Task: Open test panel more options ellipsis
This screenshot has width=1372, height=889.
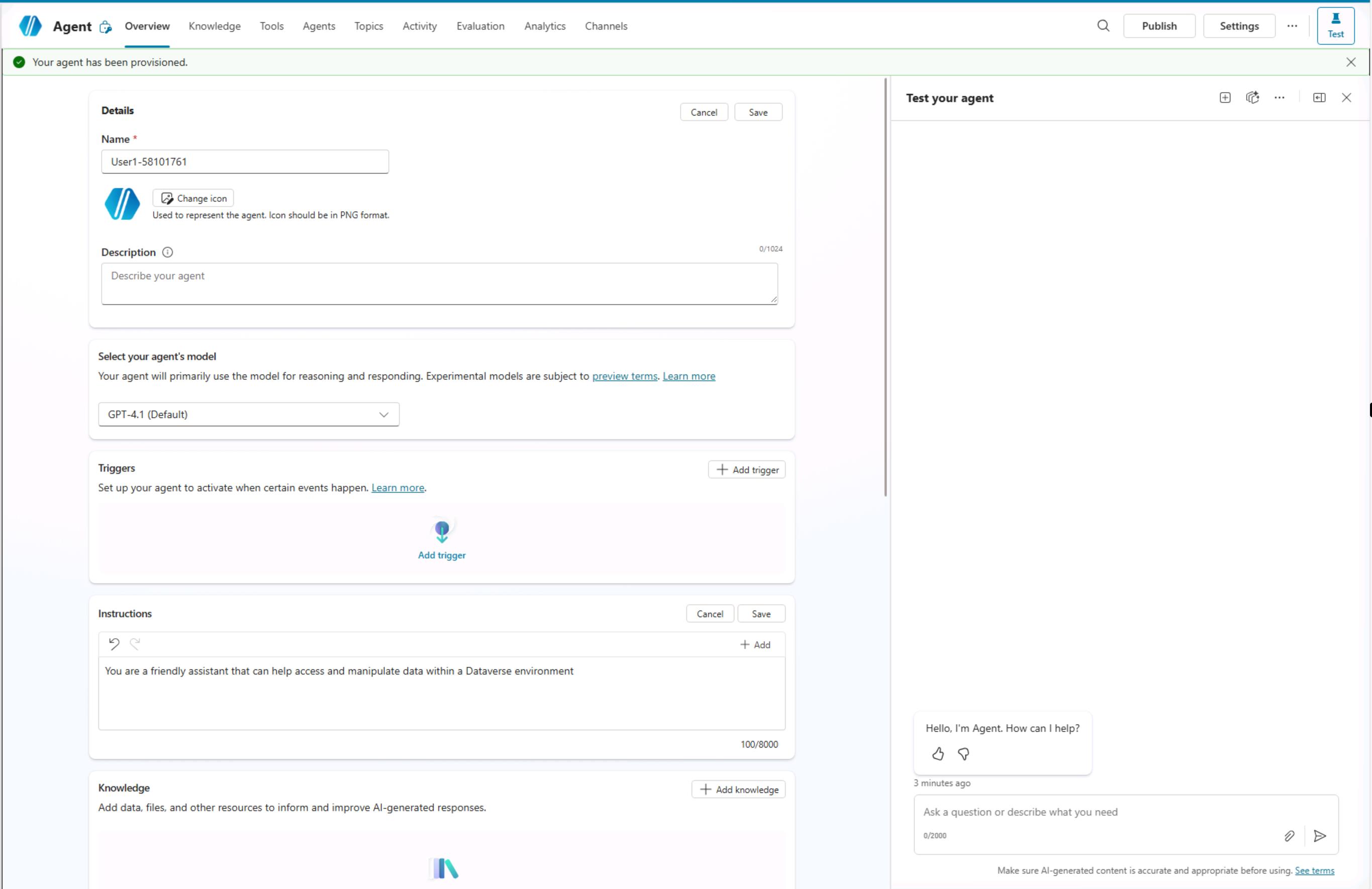Action: click(x=1279, y=98)
